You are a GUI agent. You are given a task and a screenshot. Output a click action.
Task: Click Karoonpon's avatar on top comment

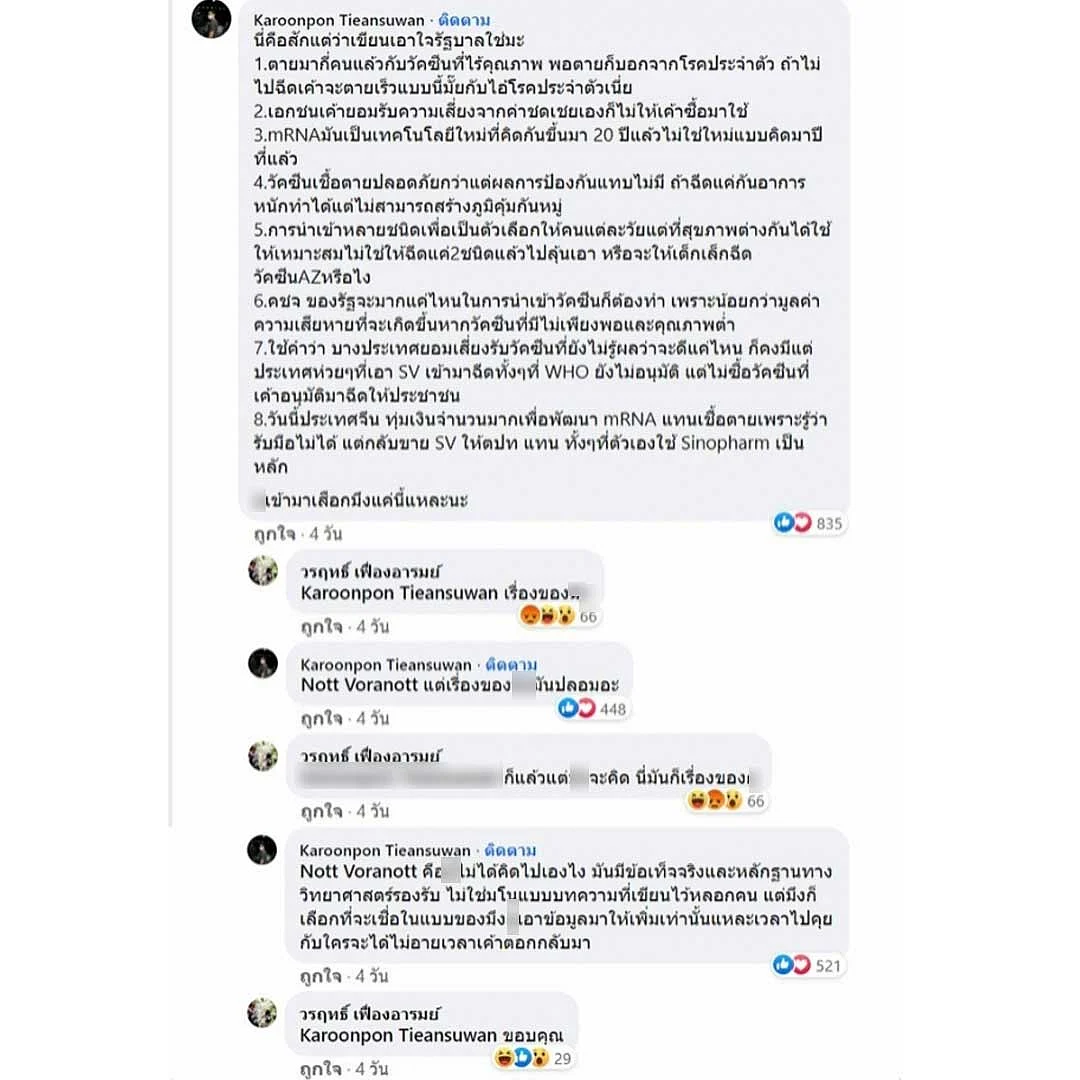click(x=211, y=19)
